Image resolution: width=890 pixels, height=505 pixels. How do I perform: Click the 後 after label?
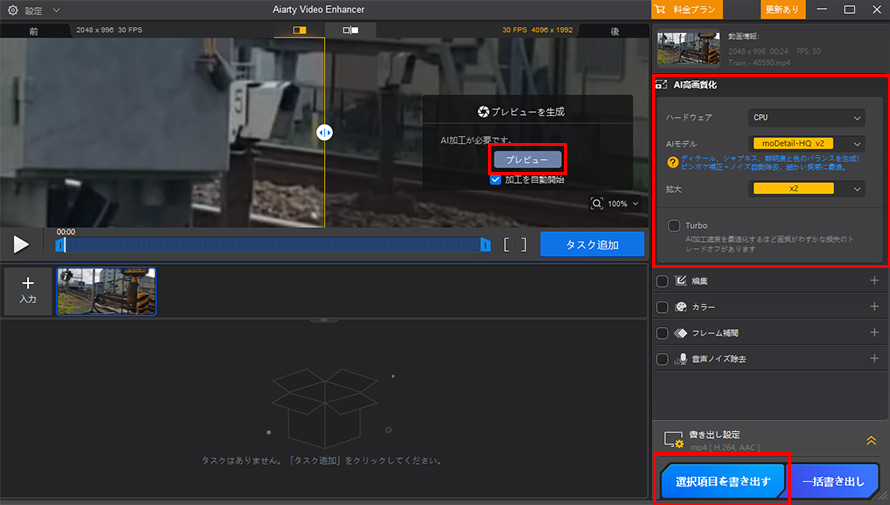pos(615,31)
